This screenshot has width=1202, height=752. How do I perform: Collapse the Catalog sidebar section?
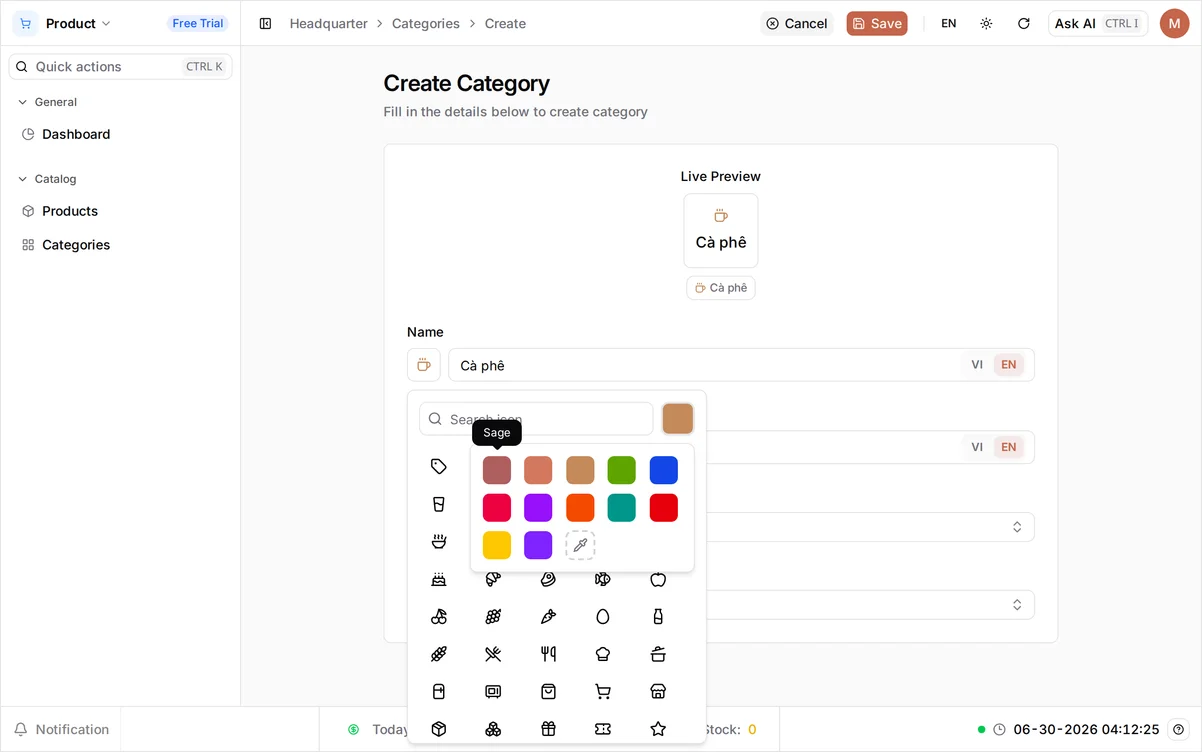[47, 179]
